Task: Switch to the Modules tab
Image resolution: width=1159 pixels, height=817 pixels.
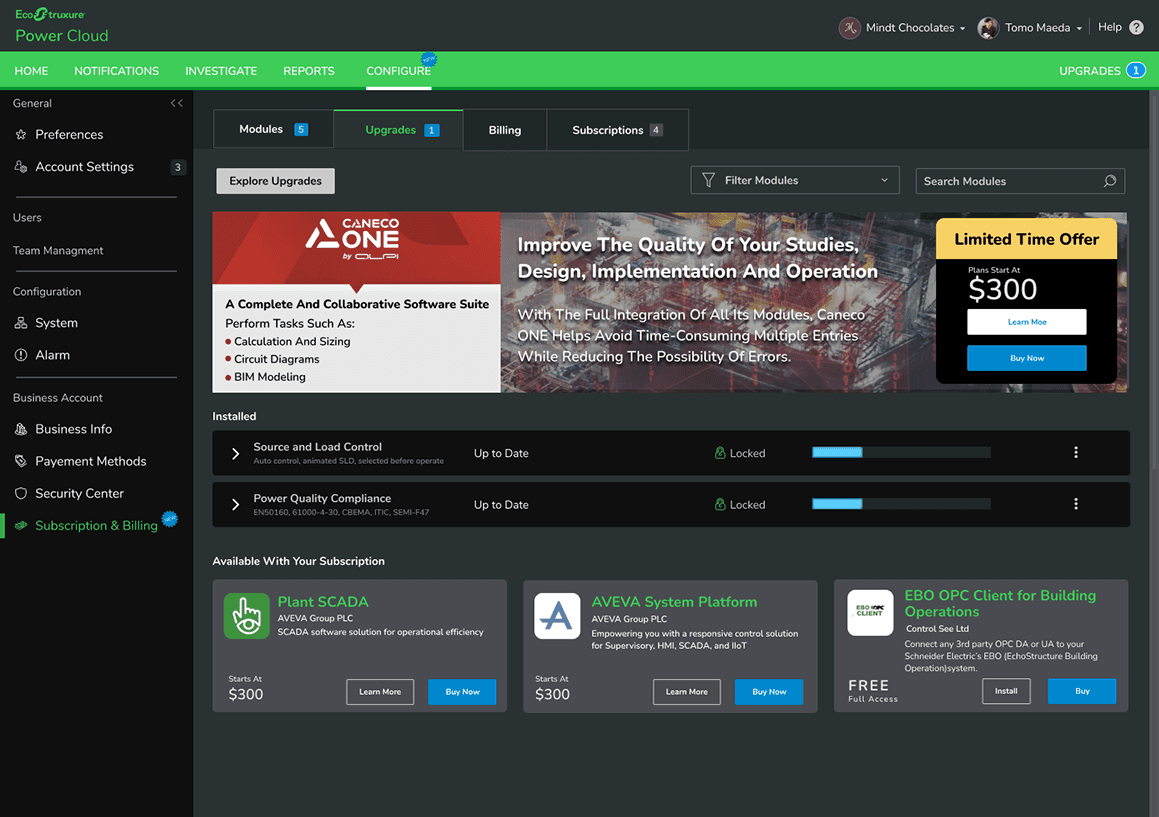Action: point(273,129)
